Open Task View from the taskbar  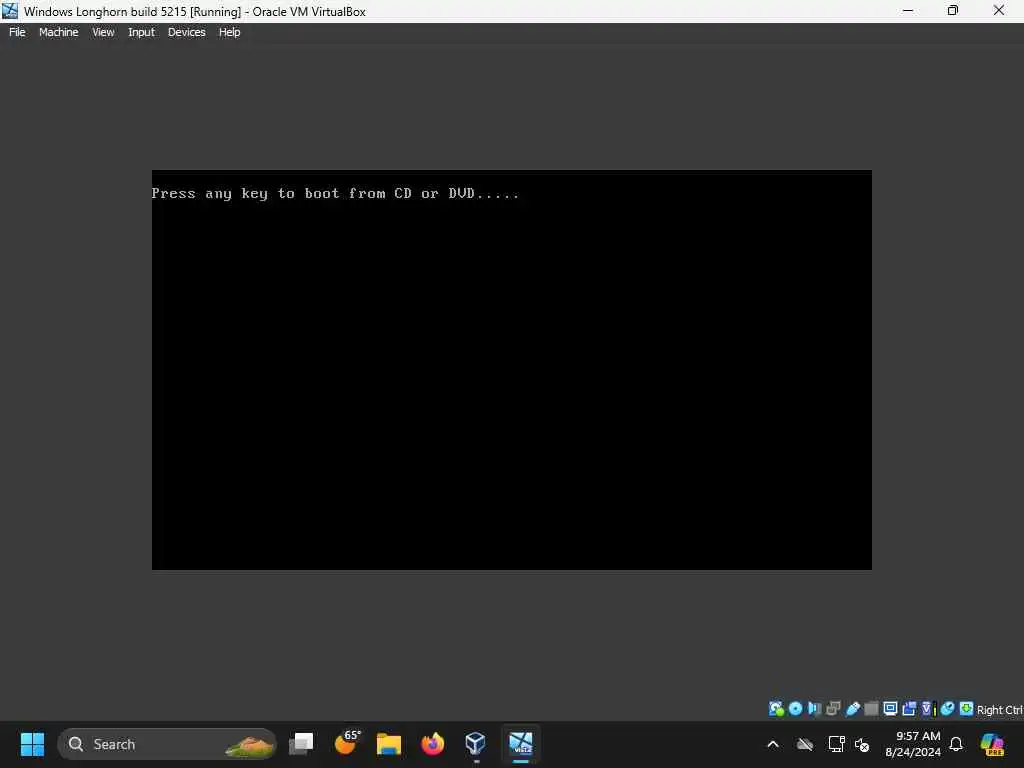coord(301,744)
